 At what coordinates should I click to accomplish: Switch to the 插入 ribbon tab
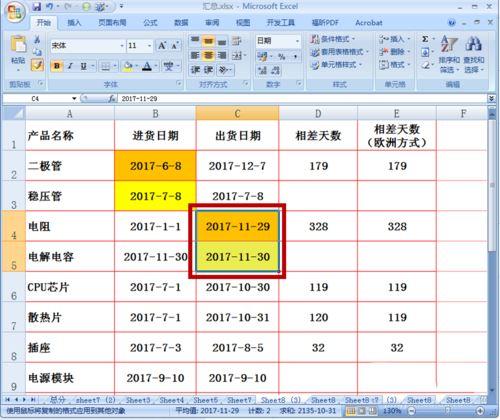(x=74, y=23)
